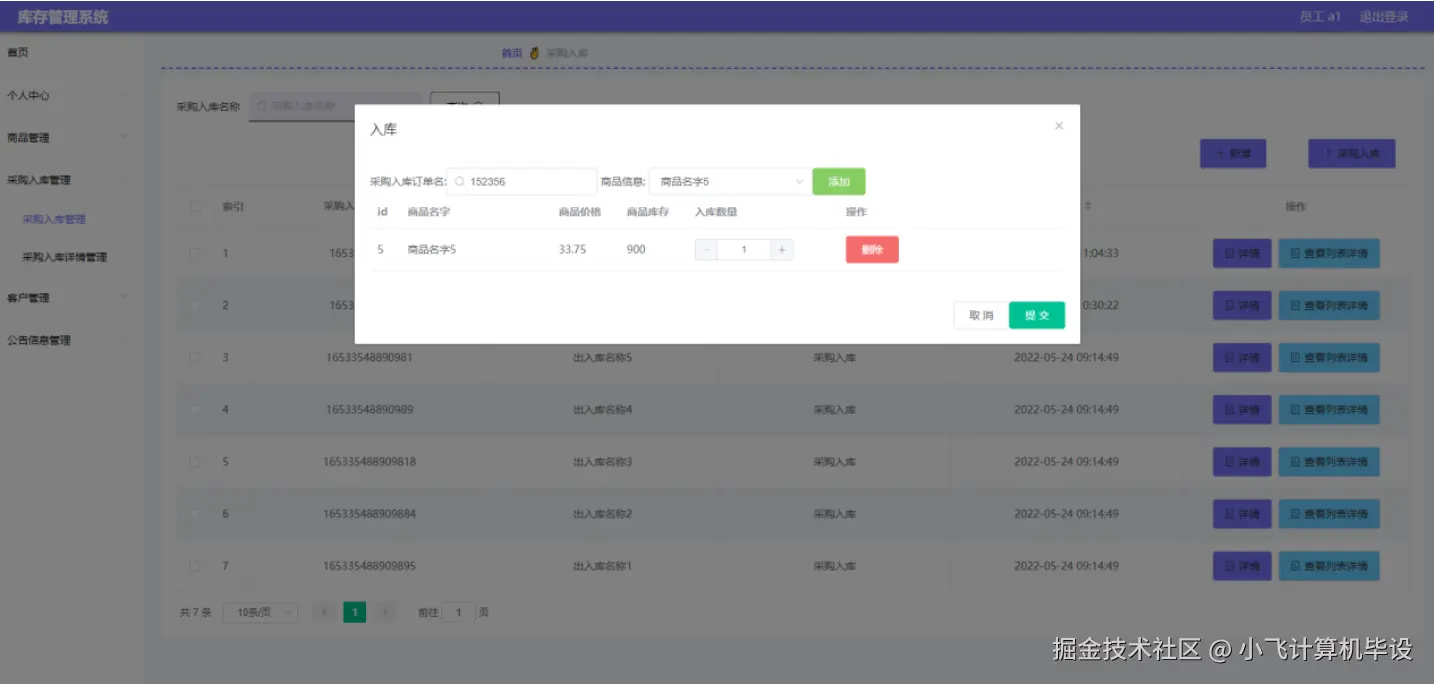Check the checkbox for row 3

pyautogui.click(x=196, y=357)
